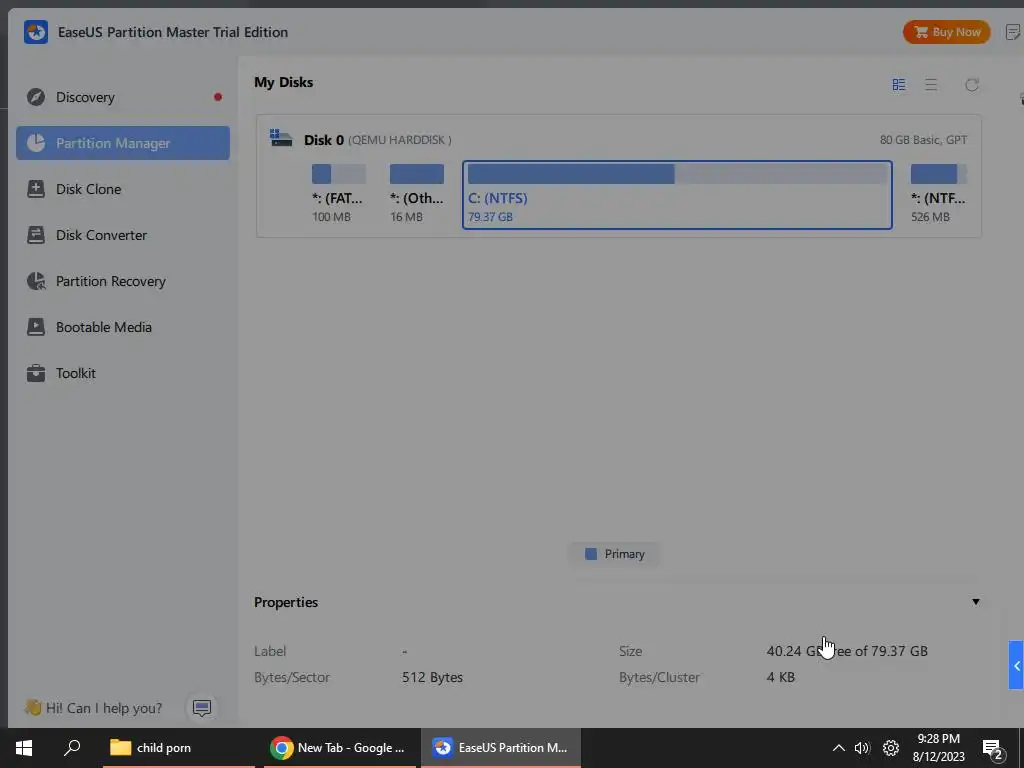Screen dimensions: 1024x768
Task: Click the '80 GB Basic, GPT' text
Action: (x=923, y=140)
